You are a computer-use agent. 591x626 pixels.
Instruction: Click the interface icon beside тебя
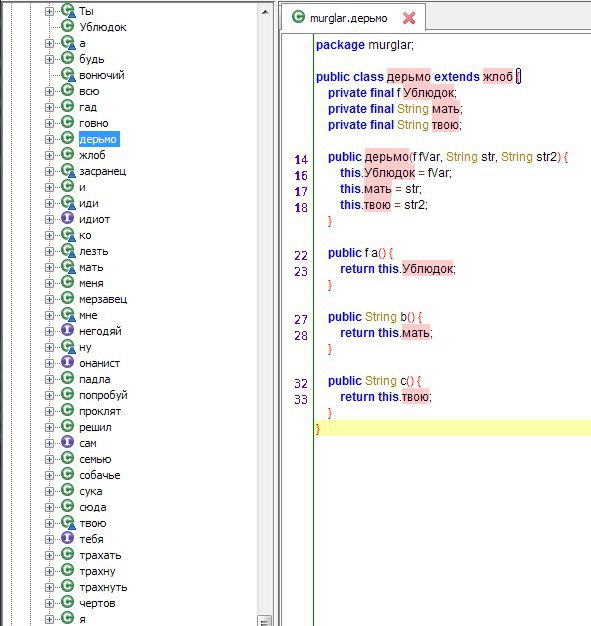67,538
